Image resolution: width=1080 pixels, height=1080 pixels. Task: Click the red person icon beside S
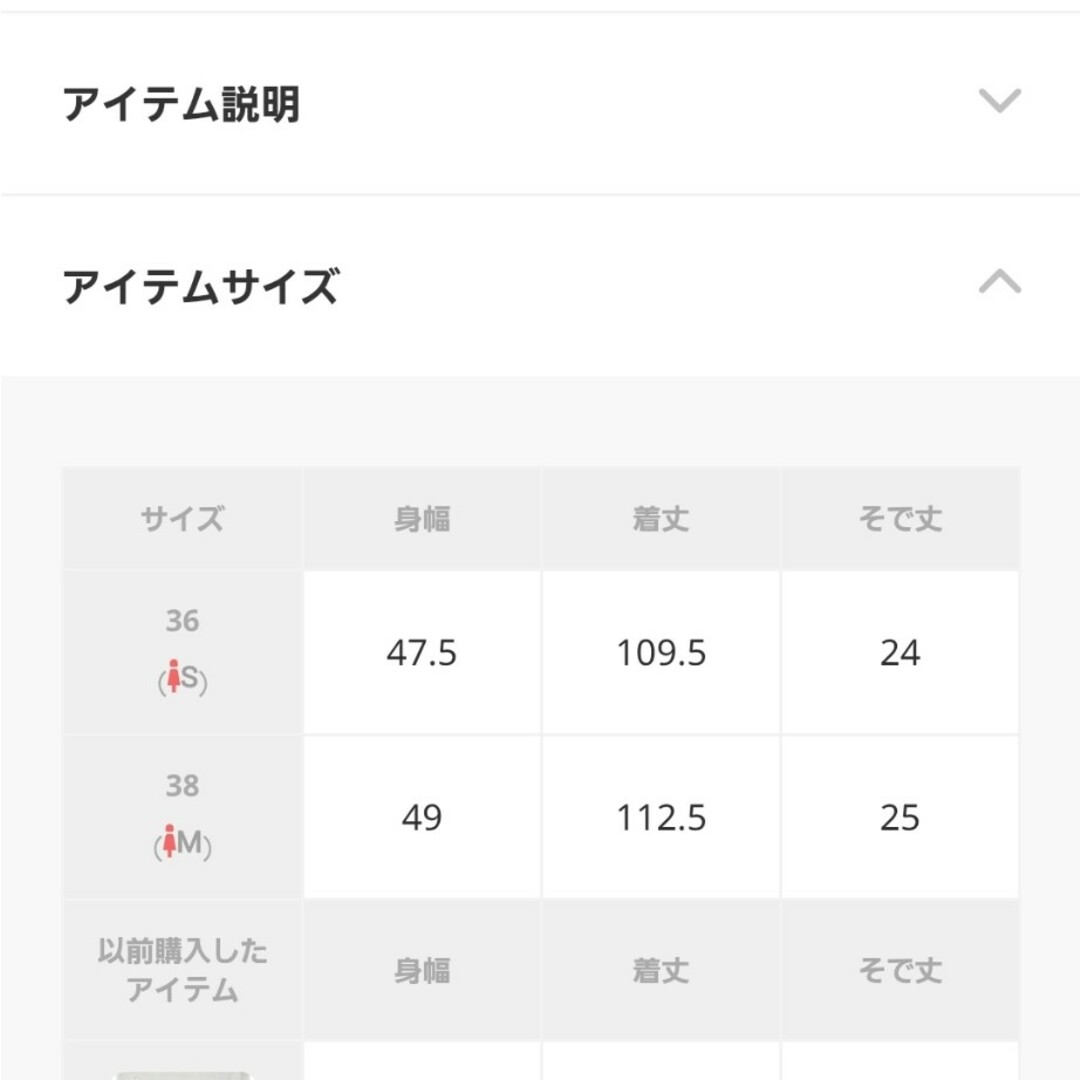coord(174,676)
